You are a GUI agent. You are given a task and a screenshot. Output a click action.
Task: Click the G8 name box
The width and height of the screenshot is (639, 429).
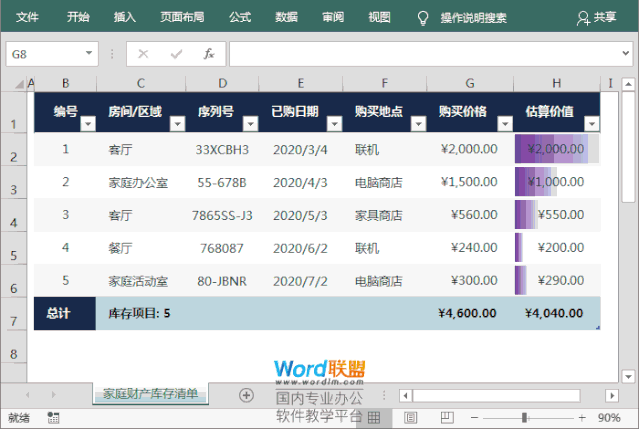coord(45,54)
